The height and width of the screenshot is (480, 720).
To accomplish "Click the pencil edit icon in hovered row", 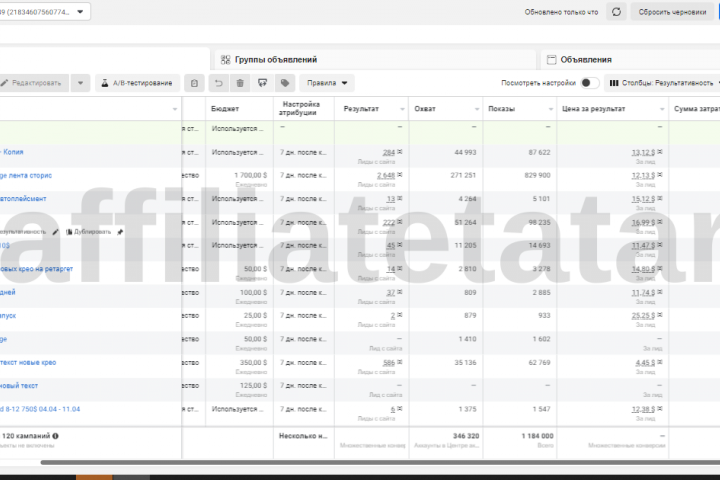I will 55,232.
